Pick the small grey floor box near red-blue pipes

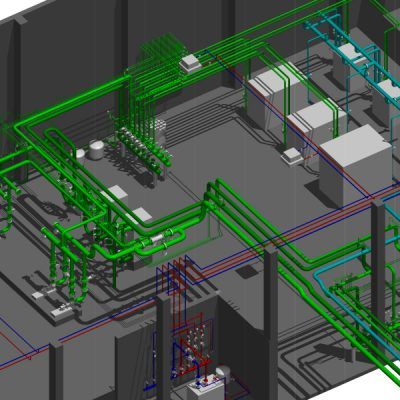point(292,156)
